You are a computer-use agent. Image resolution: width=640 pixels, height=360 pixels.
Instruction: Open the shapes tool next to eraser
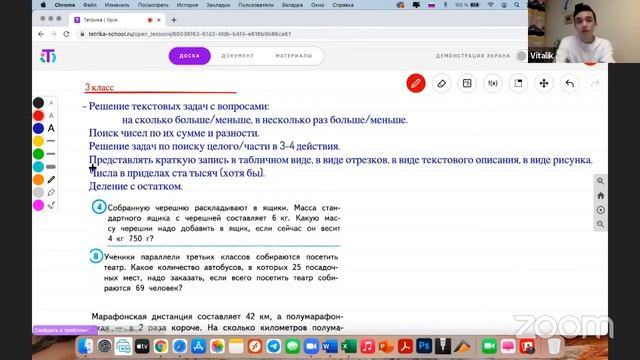point(467,83)
